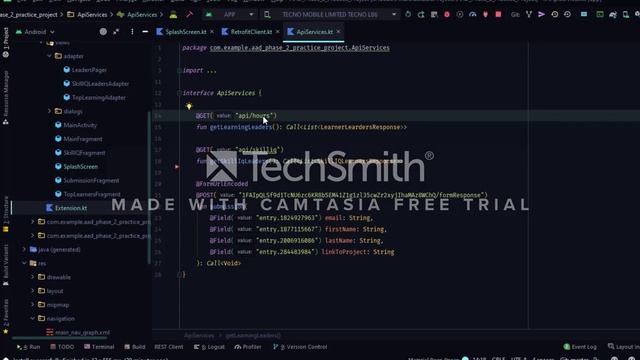Image resolution: width=640 pixels, height=360 pixels.
Task: Close the SplashScreen.kt tab
Action: [212, 32]
